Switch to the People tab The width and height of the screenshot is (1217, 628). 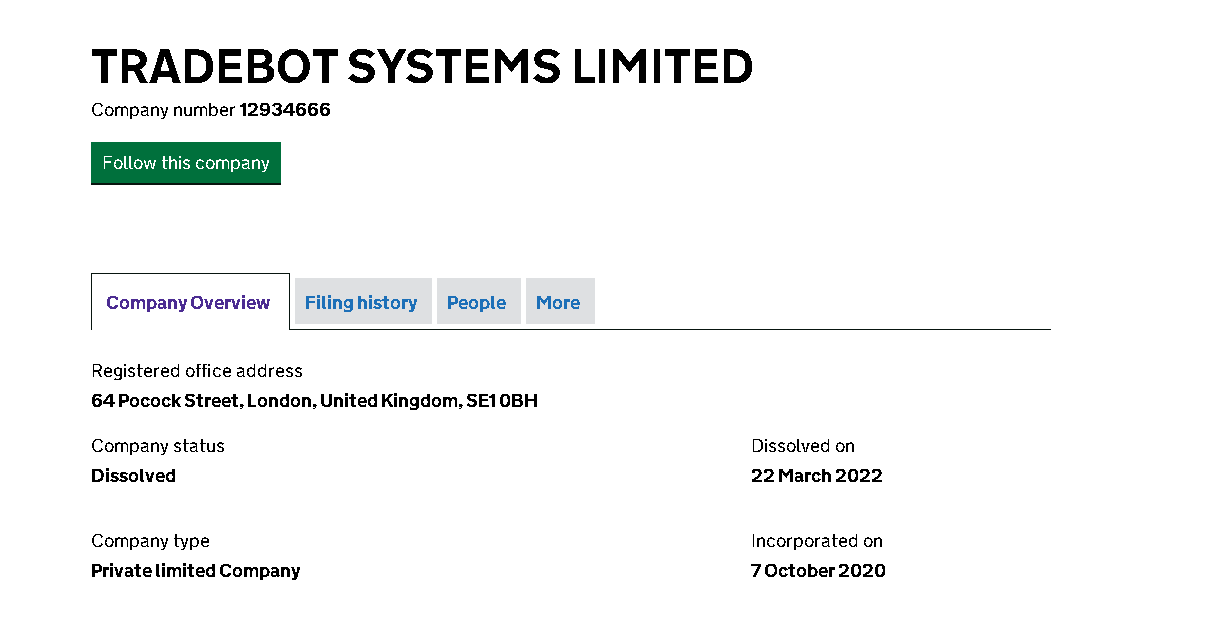(x=476, y=302)
